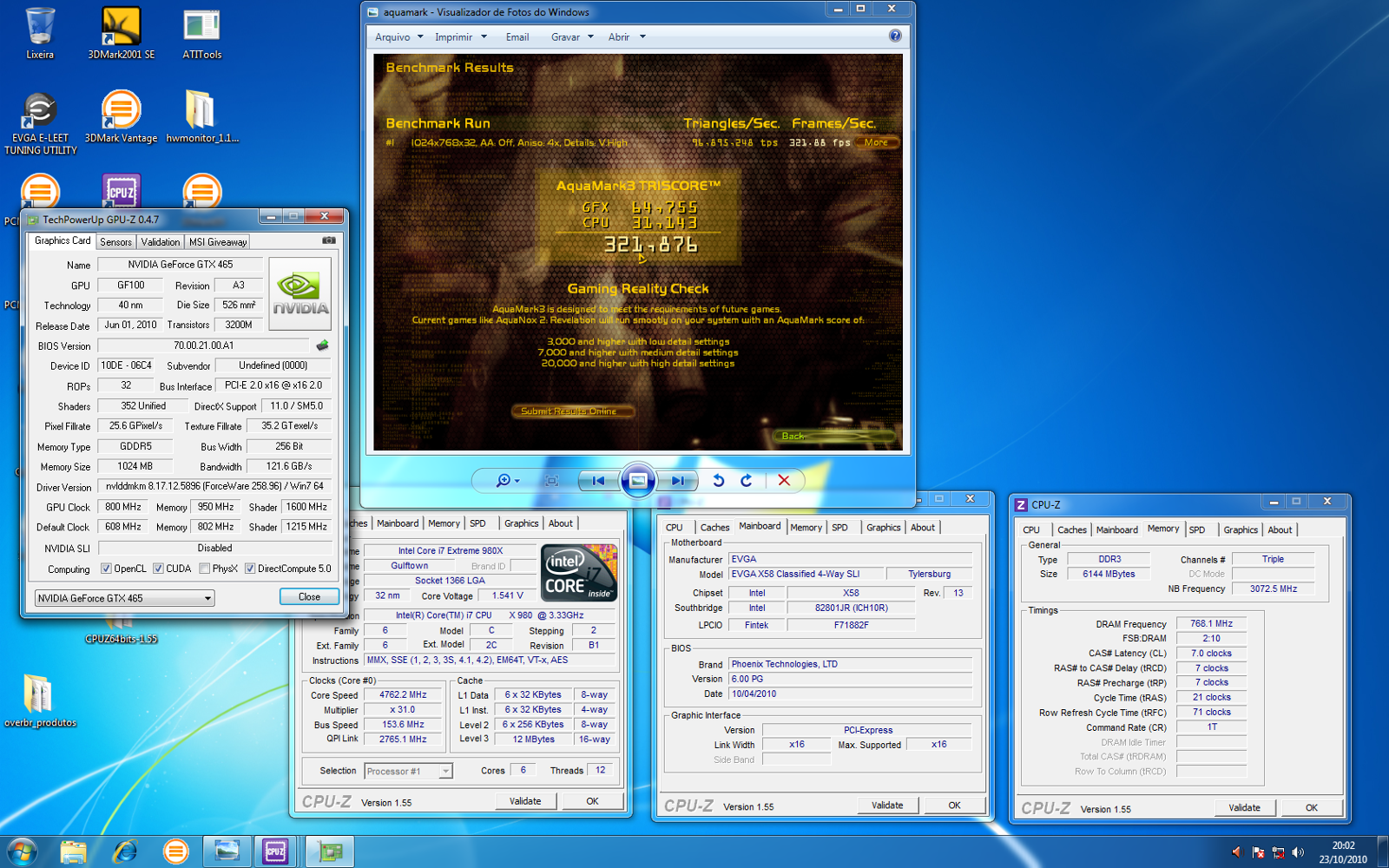Viewport: 1389px width, 868px height.
Task: Launch 3DMark Vantage desktop shortcut
Action: click(x=121, y=117)
